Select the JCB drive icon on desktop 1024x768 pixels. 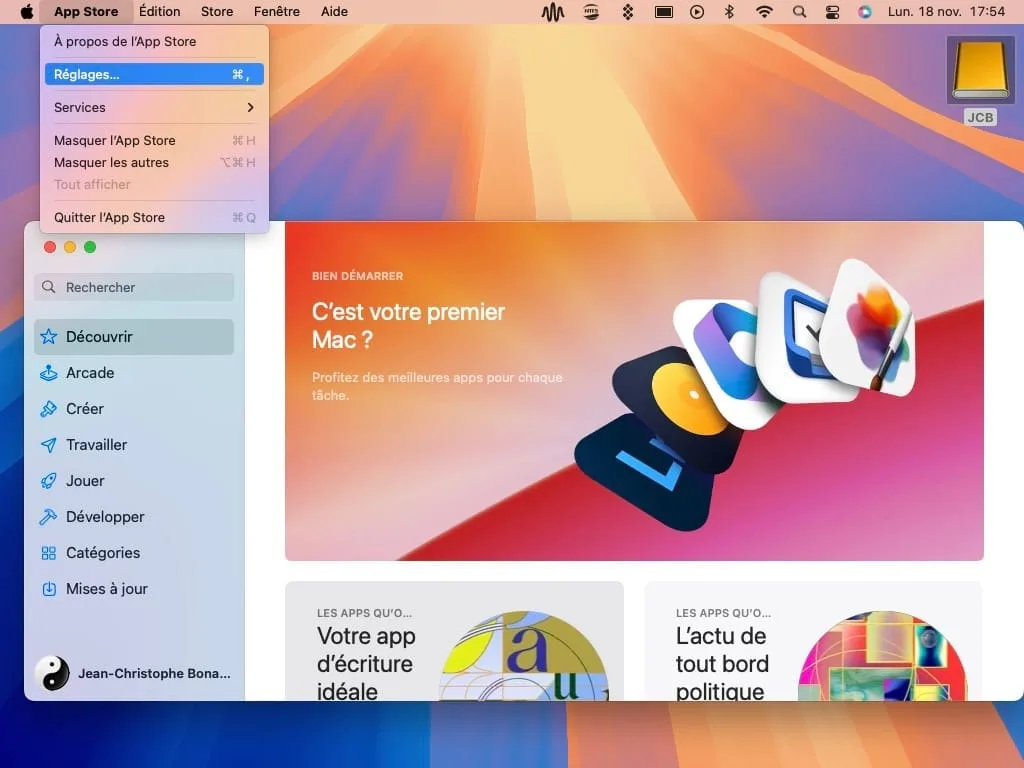[980, 70]
